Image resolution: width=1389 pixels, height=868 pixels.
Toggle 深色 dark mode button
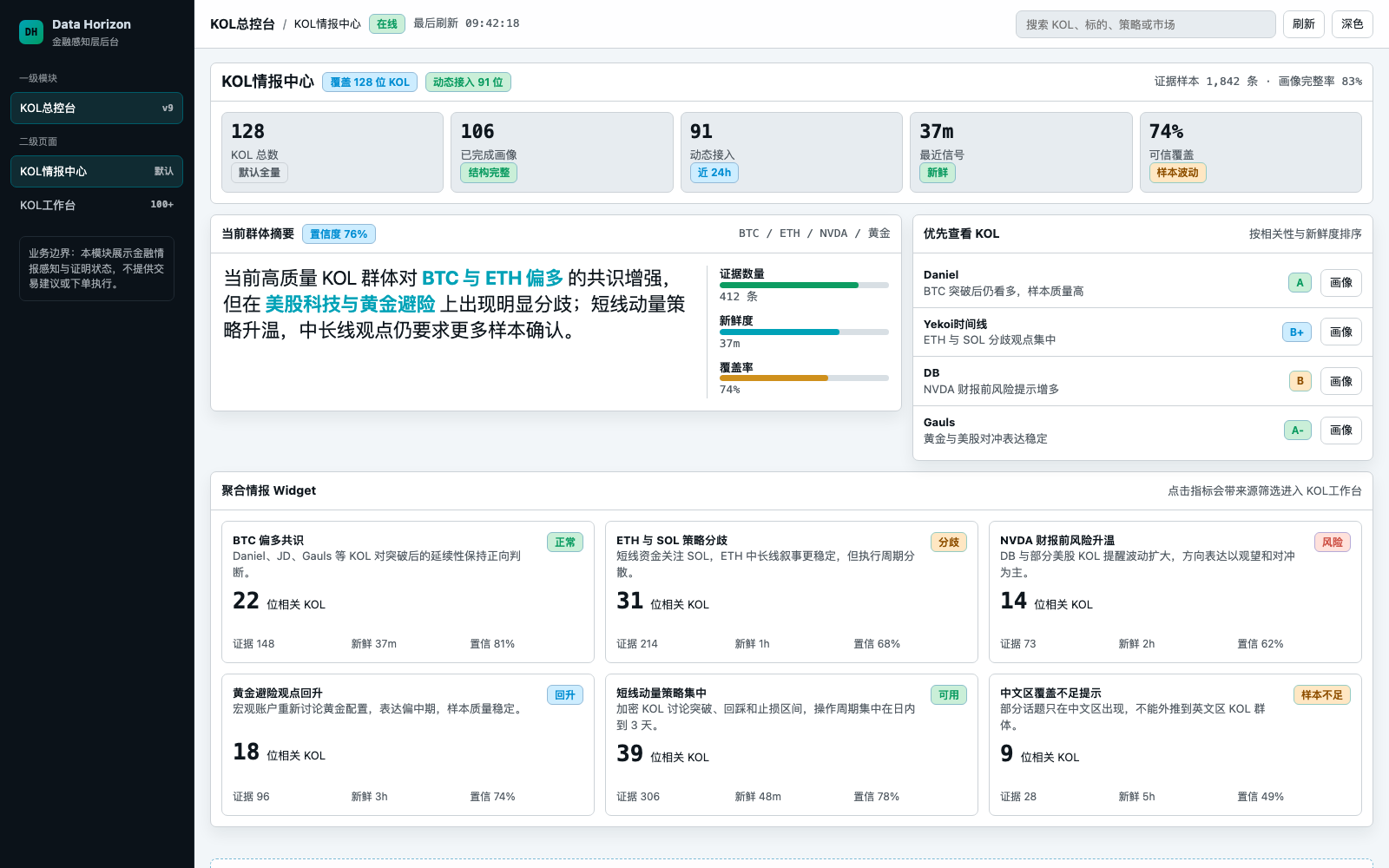pyautogui.click(x=1352, y=24)
